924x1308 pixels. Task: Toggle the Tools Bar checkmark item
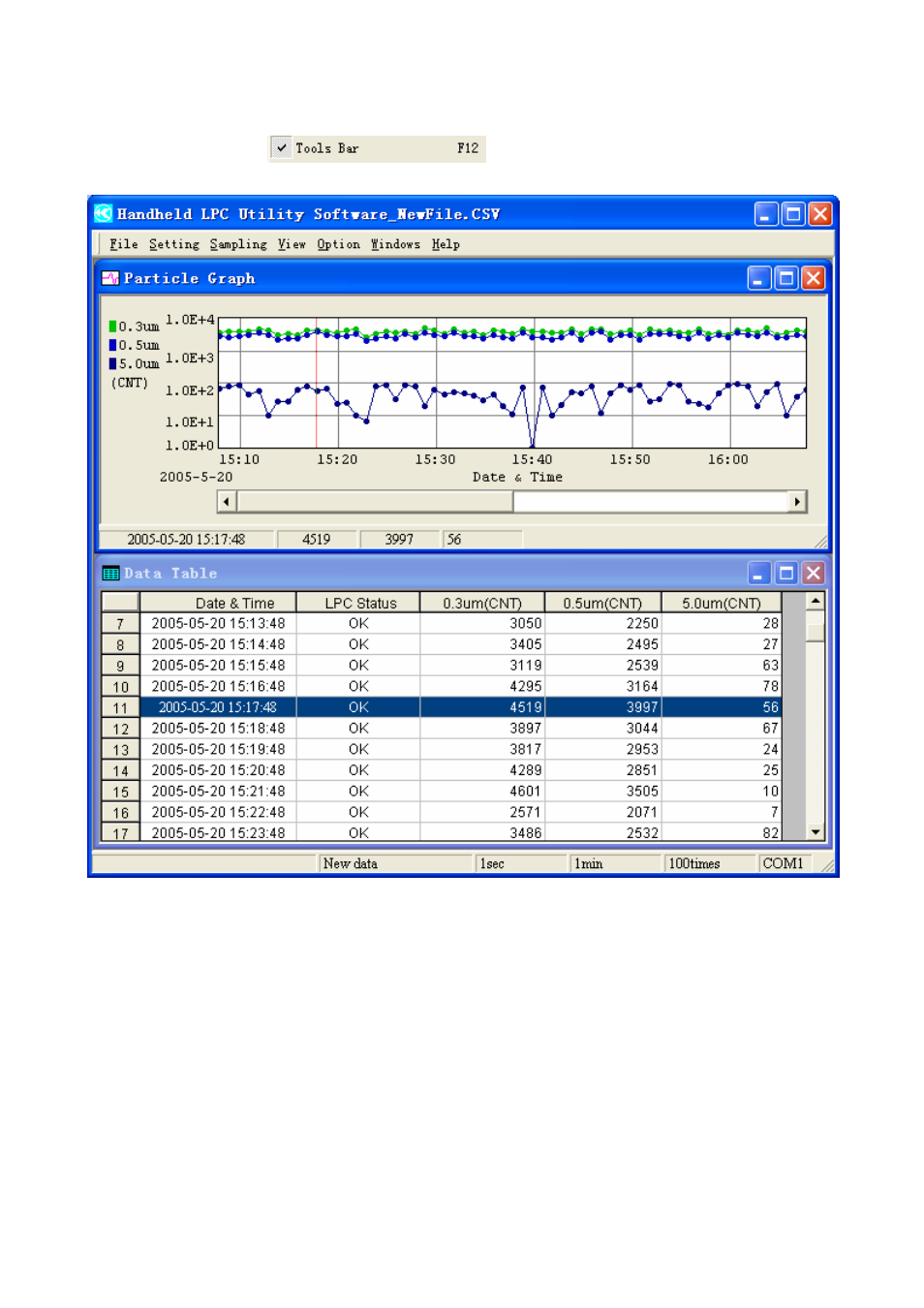[377, 148]
